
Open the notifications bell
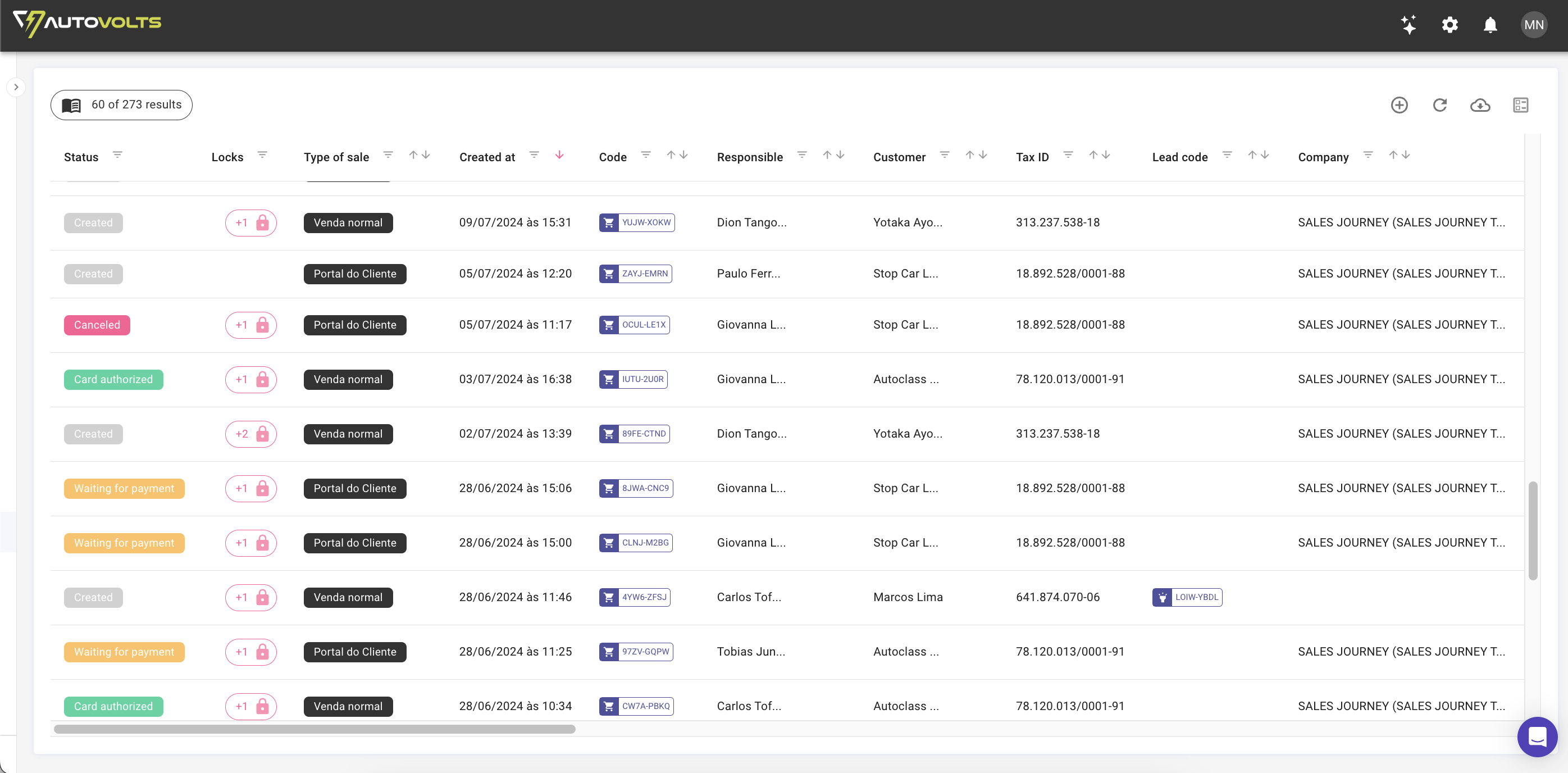click(x=1490, y=25)
